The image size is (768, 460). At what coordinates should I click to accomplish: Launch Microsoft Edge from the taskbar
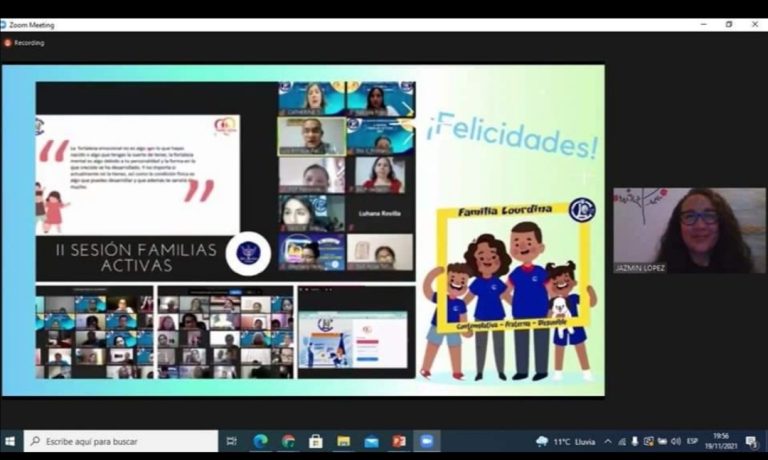pos(260,441)
